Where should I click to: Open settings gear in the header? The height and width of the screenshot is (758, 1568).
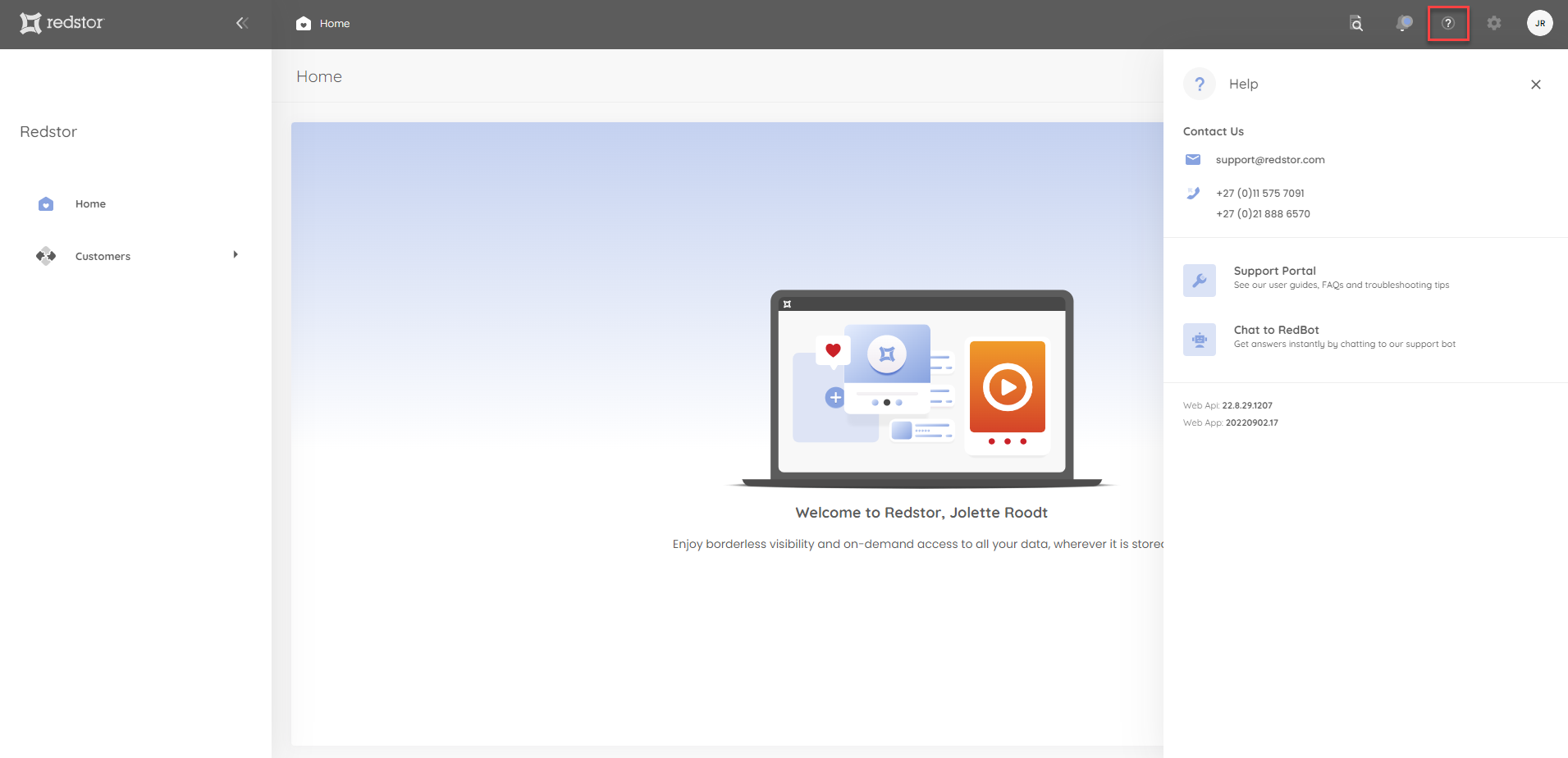coord(1494,23)
